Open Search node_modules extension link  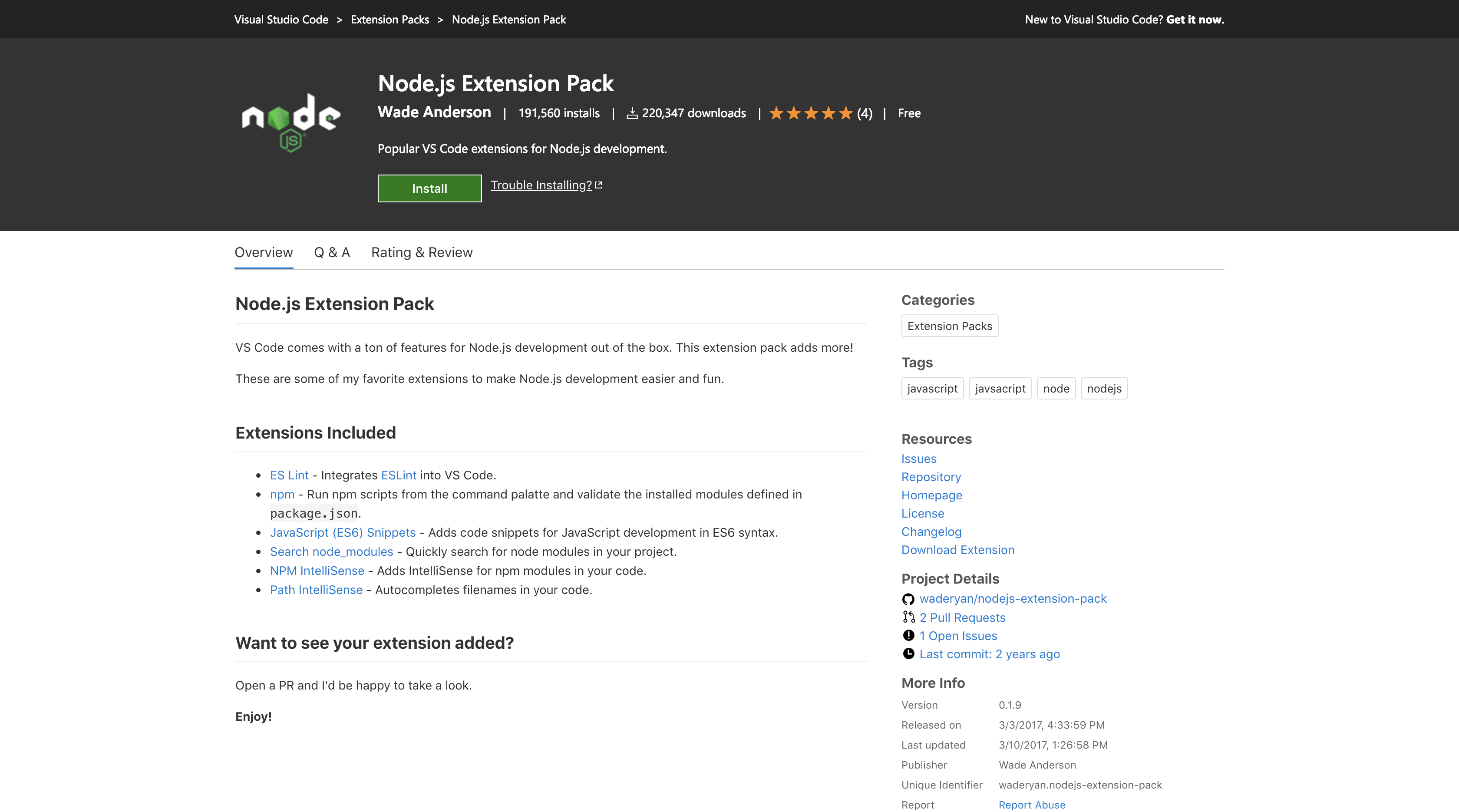pos(331,551)
